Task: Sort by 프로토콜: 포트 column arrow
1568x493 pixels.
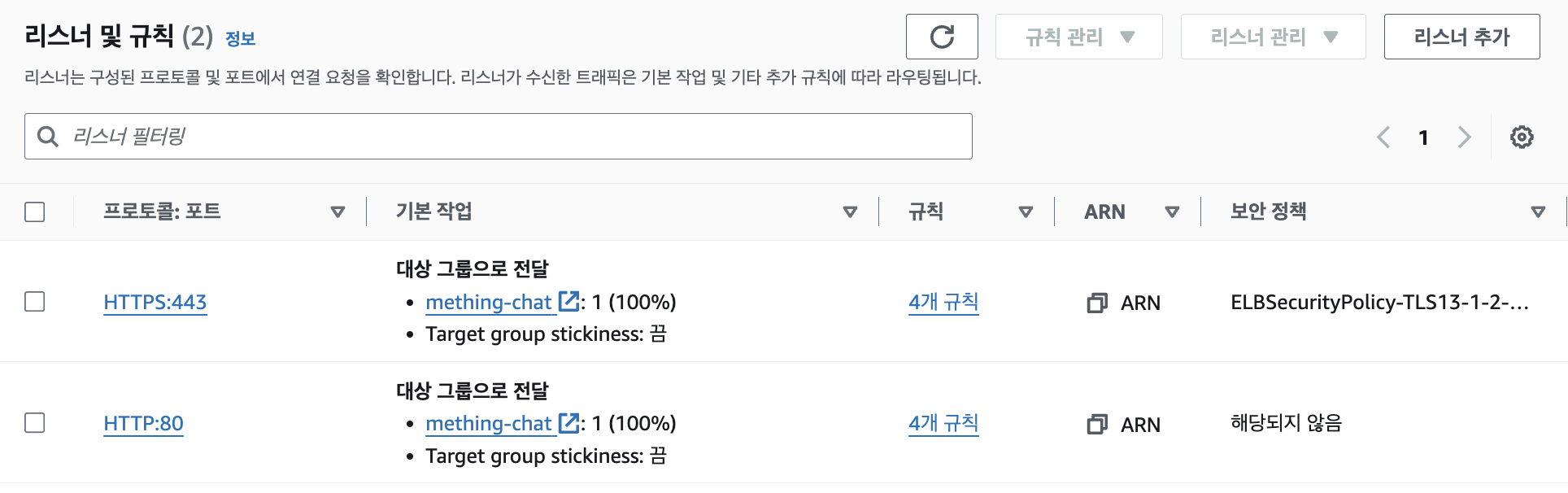Action: coord(338,212)
